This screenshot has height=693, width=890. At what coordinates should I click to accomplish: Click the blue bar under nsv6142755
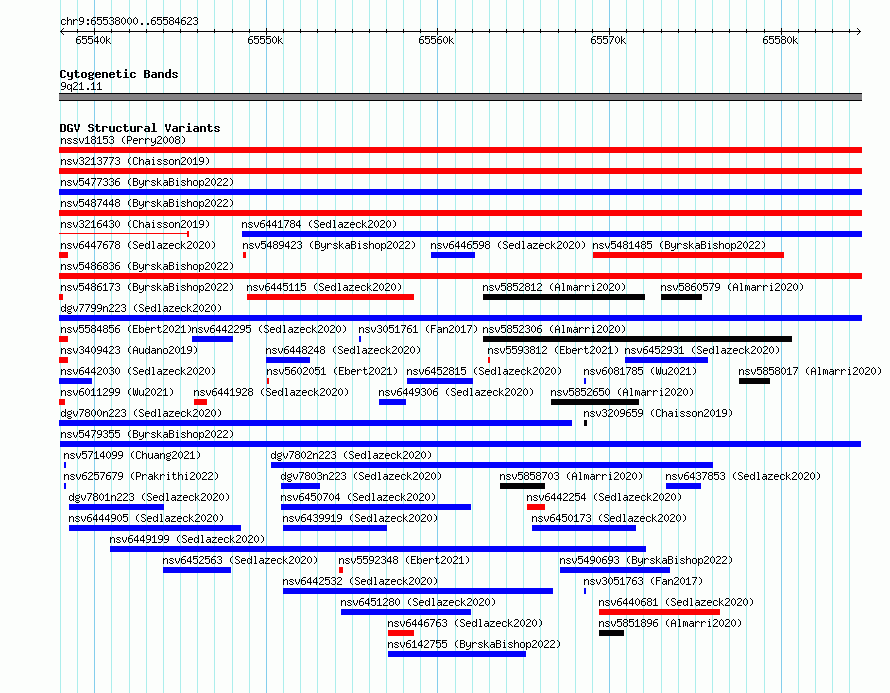click(x=457, y=654)
